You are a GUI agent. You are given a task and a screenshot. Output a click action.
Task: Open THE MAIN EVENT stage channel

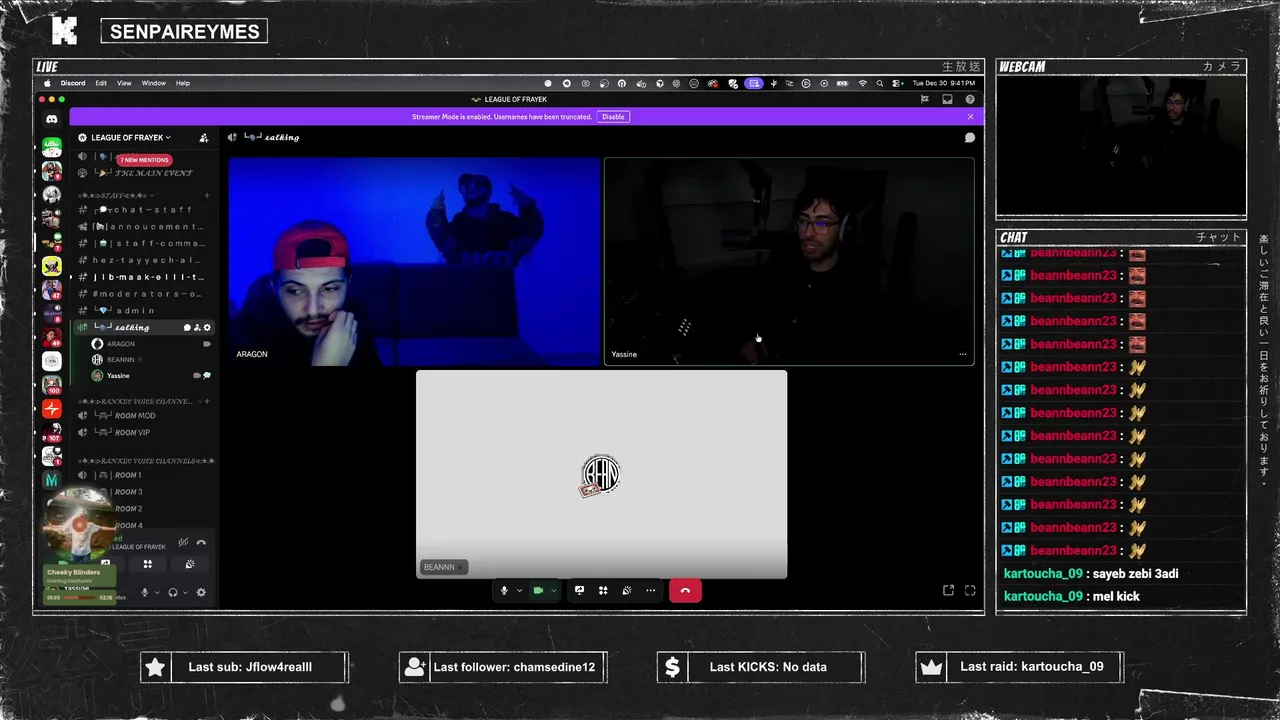[x=143, y=173]
